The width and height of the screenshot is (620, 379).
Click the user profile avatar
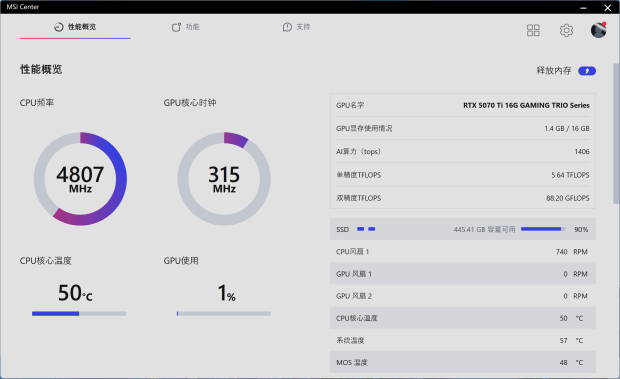(x=599, y=30)
